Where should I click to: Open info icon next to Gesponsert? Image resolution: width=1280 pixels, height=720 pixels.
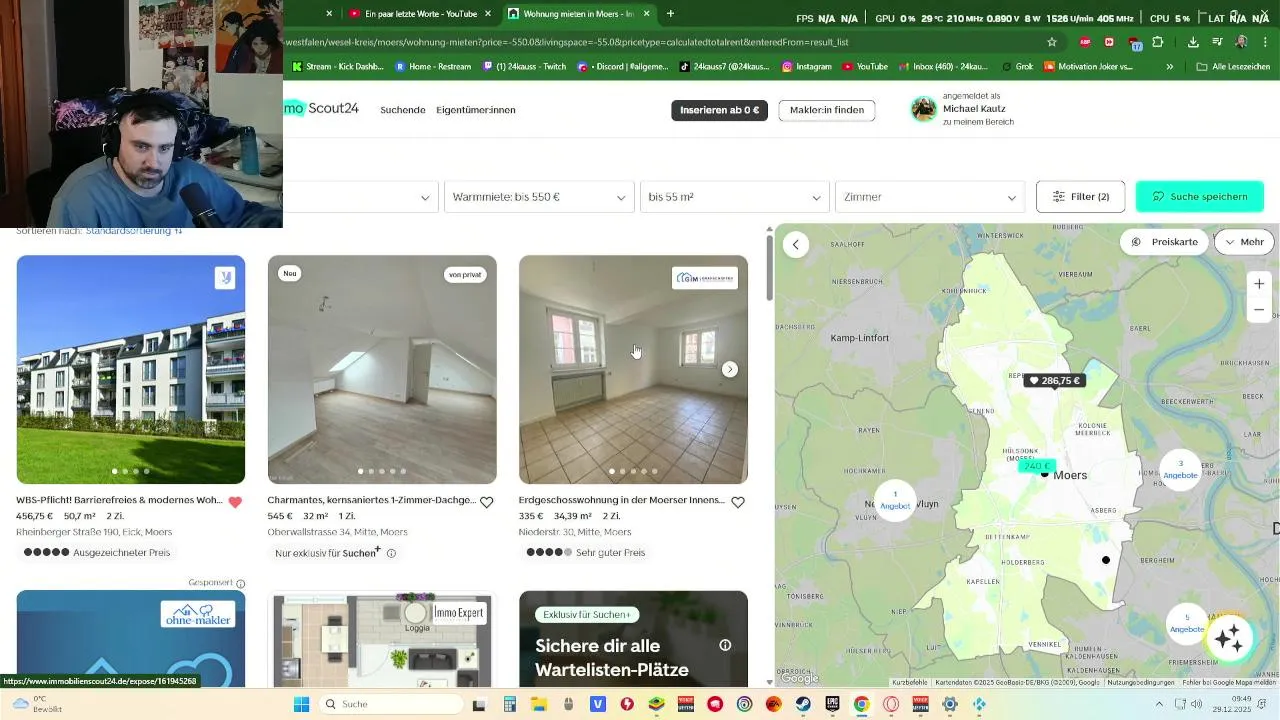coord(240,584)
